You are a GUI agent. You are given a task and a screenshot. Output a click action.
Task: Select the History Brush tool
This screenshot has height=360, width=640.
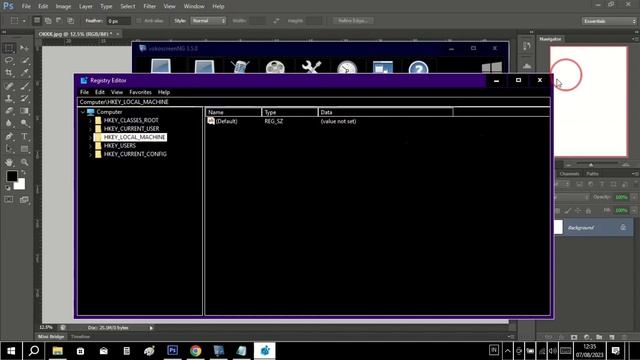(24, 98)
